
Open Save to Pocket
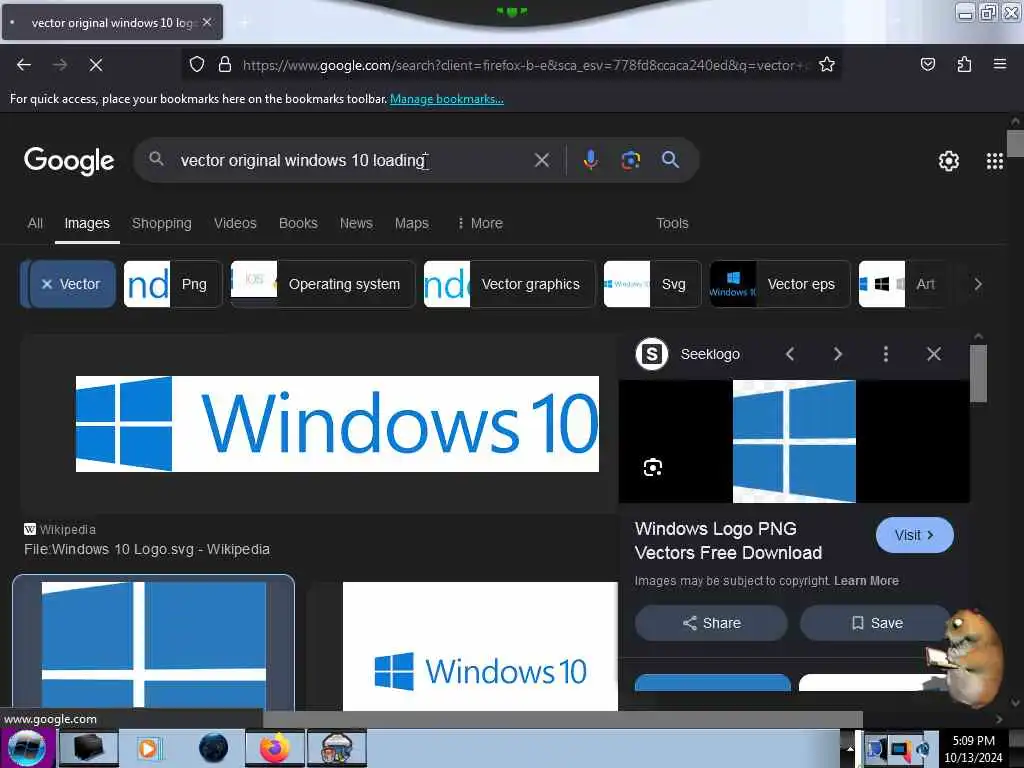tap(927, 65)
